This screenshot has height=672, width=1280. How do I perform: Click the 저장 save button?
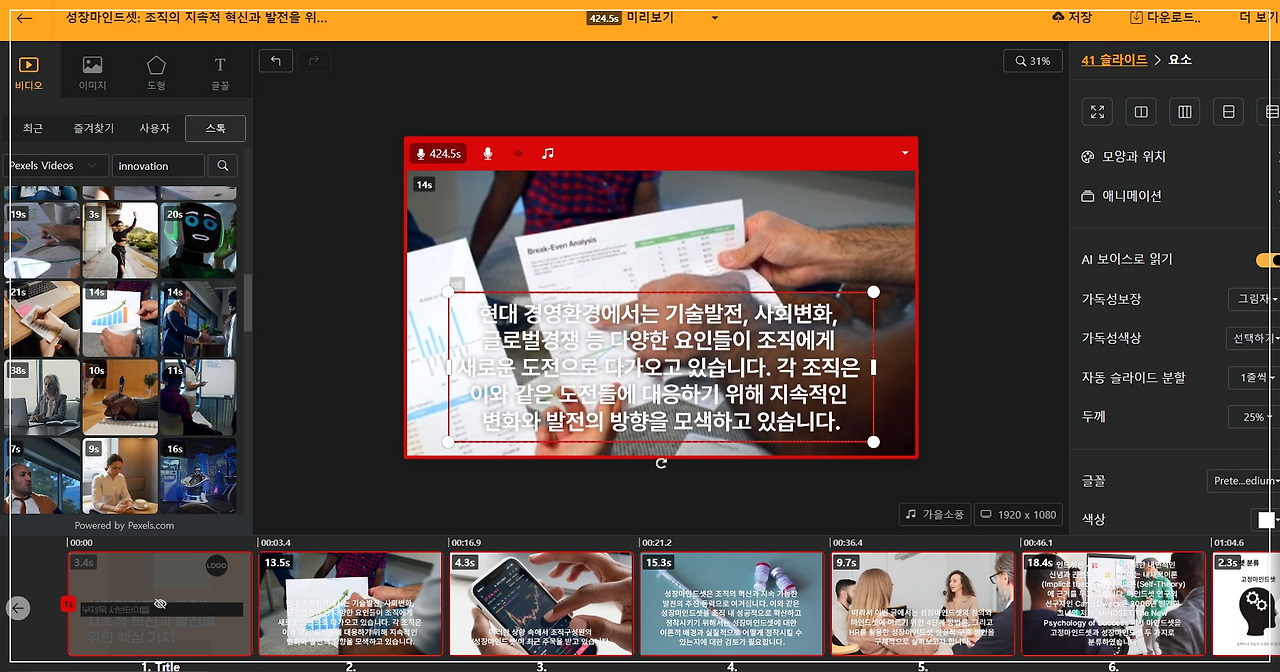pos(1073,18)
